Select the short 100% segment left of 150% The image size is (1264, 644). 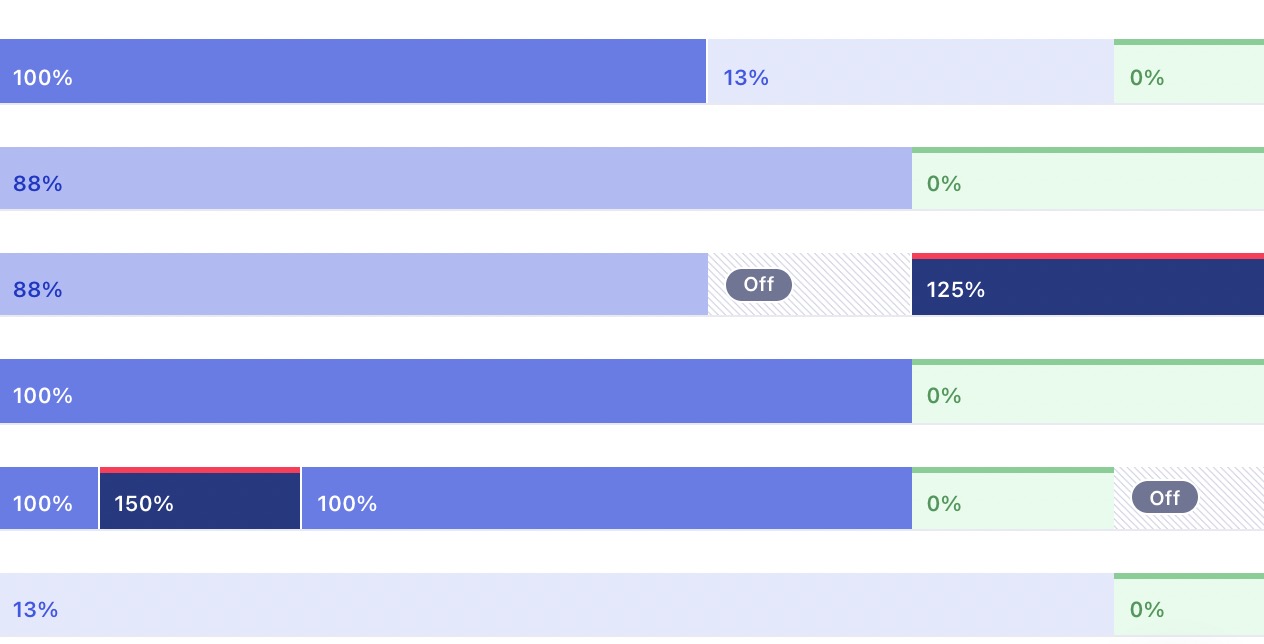click(x=49, y=498)
